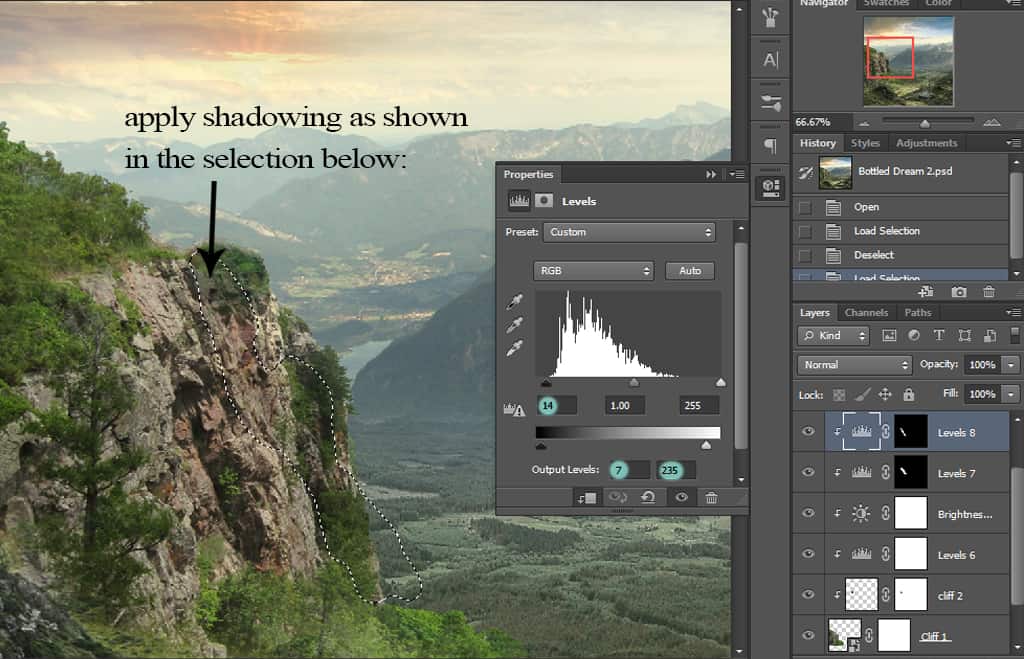1024x659 pixels.
Task: Switch to the Adjustments tab
Action: pyautogui.click(x=926, y=143)
